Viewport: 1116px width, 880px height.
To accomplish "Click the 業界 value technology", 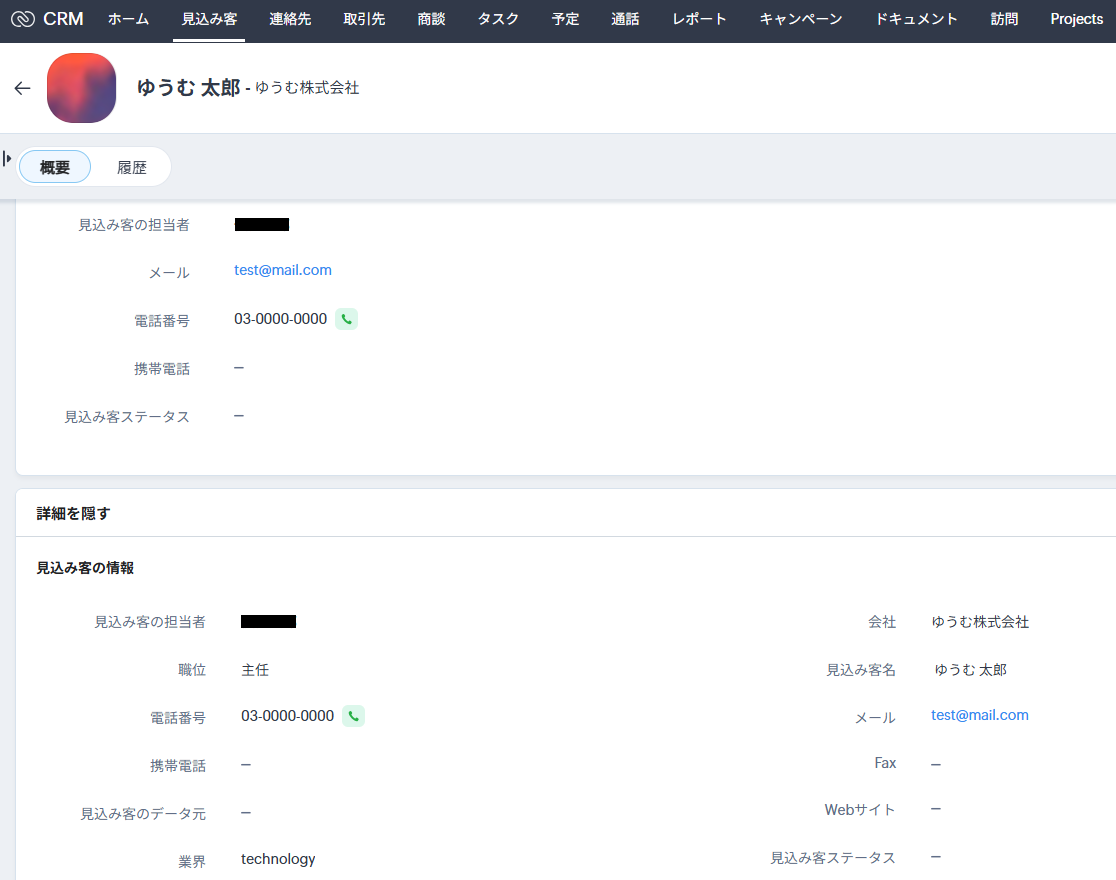I will [278, 859].
